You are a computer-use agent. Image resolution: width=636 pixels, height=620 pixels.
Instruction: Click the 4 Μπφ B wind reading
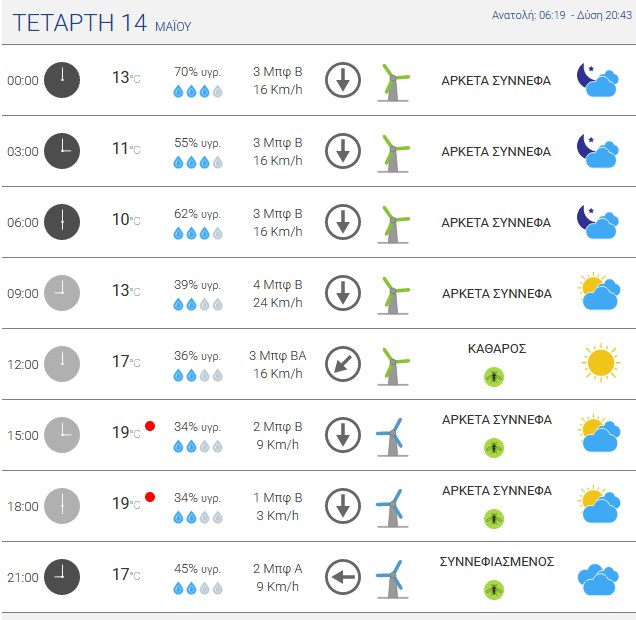tap(278, 285)
